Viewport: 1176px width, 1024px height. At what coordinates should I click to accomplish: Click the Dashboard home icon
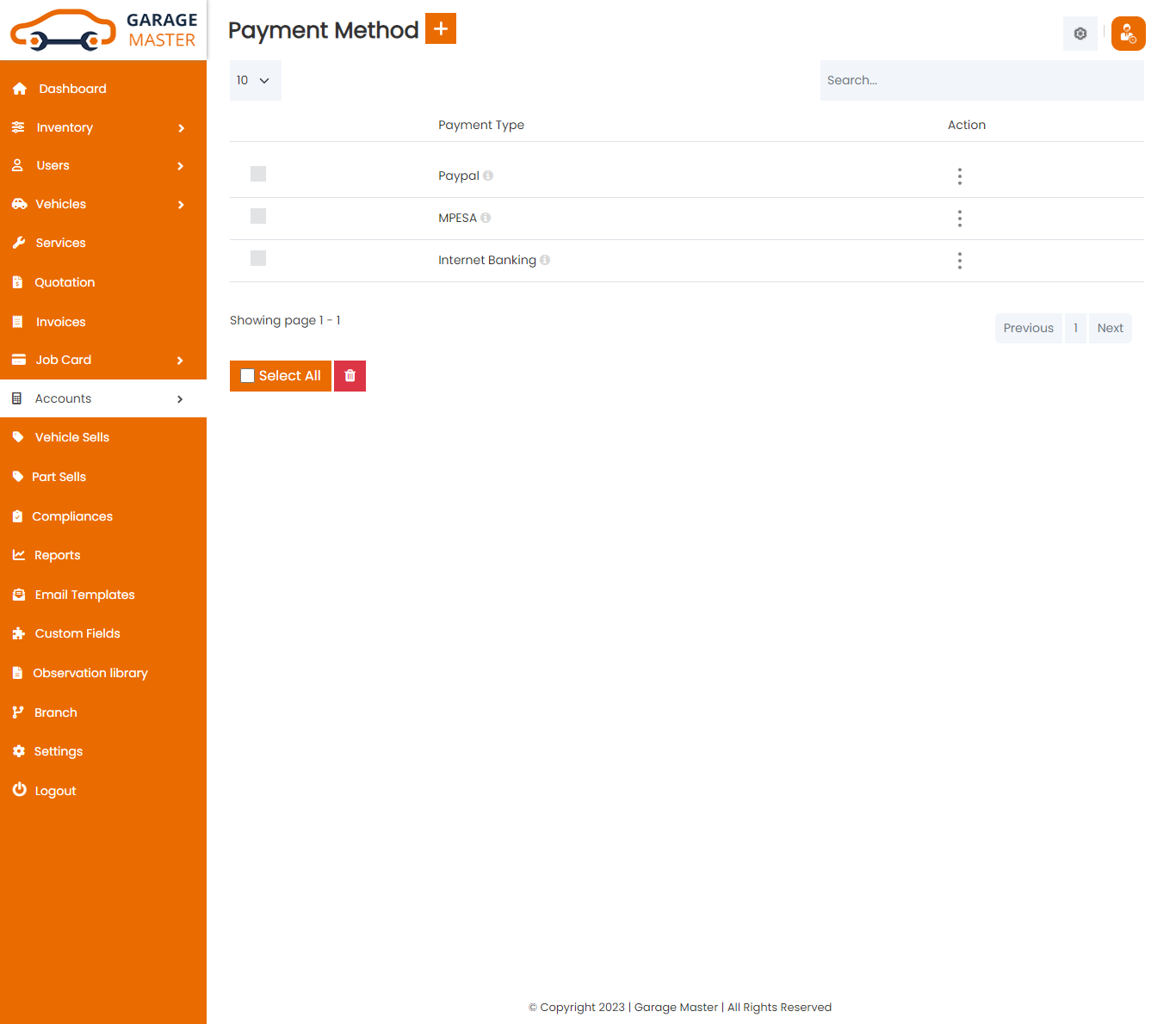coord(19,88)
